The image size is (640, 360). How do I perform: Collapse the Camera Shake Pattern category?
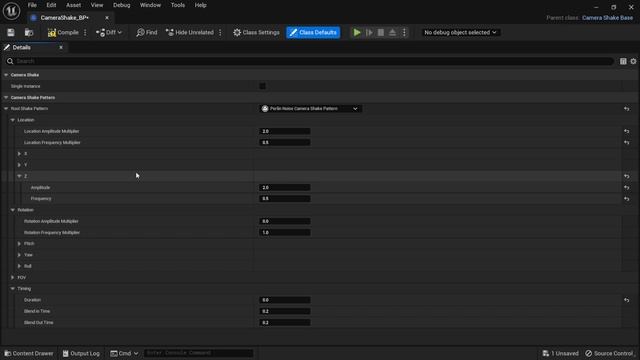tap(6, 98)
